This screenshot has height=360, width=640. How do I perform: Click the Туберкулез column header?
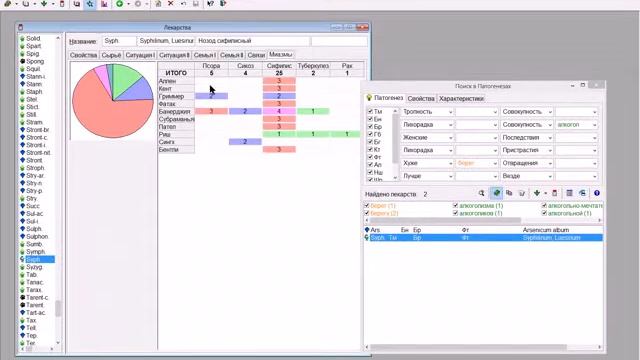(313, 66)
